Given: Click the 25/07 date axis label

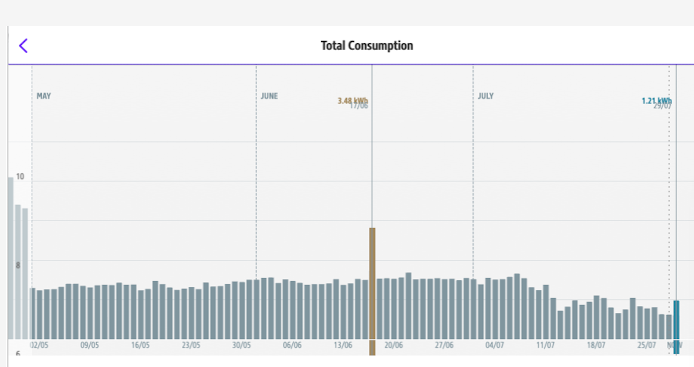Looking at the screenshot, I should pos(647,345).
